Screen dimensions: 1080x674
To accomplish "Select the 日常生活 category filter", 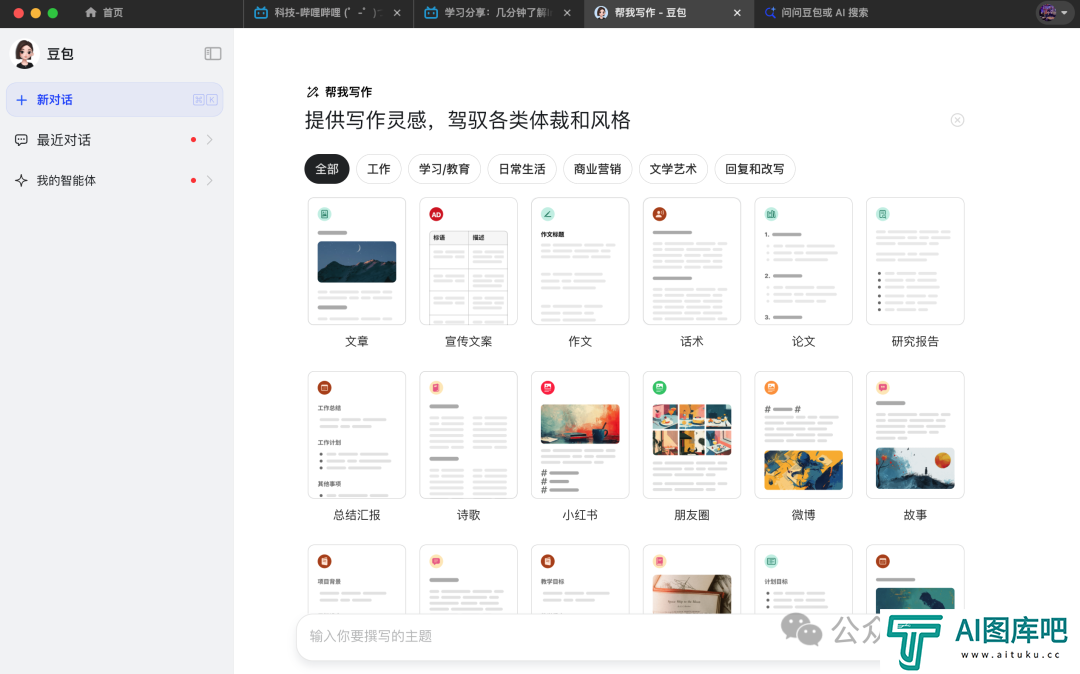I will coord(522,169).
